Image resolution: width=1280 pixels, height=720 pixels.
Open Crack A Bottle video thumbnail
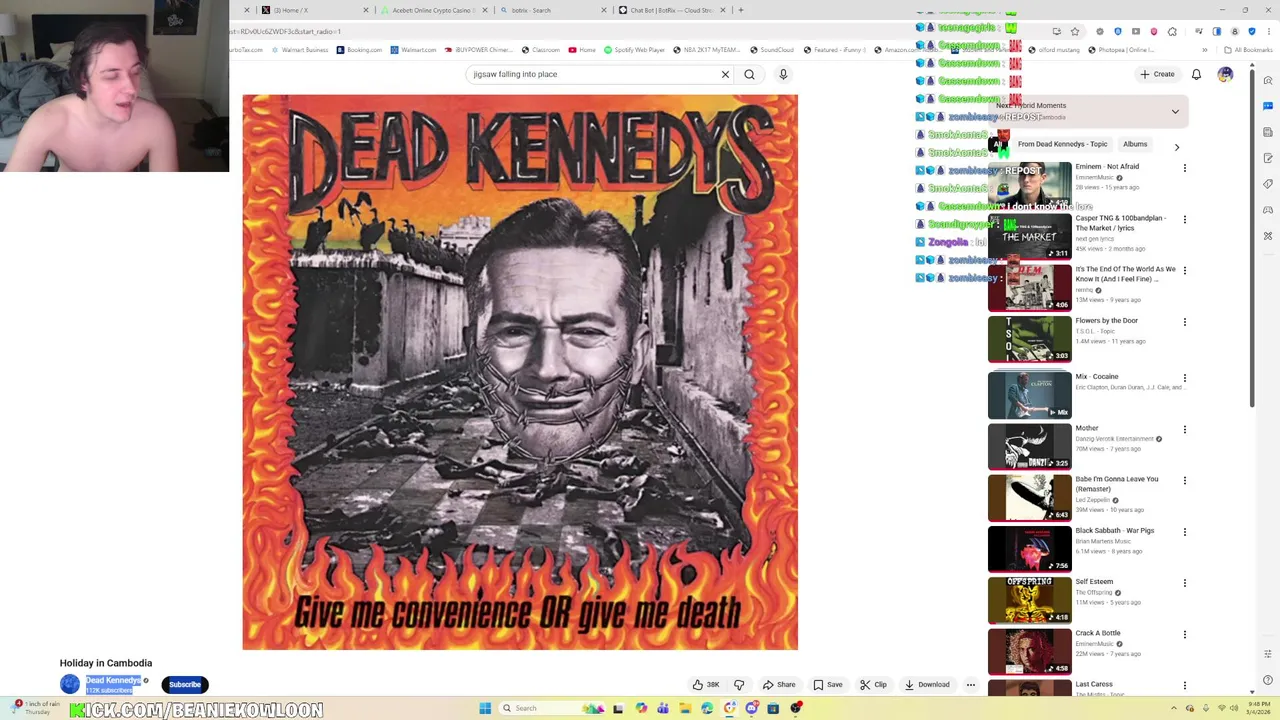[1029, 651]
